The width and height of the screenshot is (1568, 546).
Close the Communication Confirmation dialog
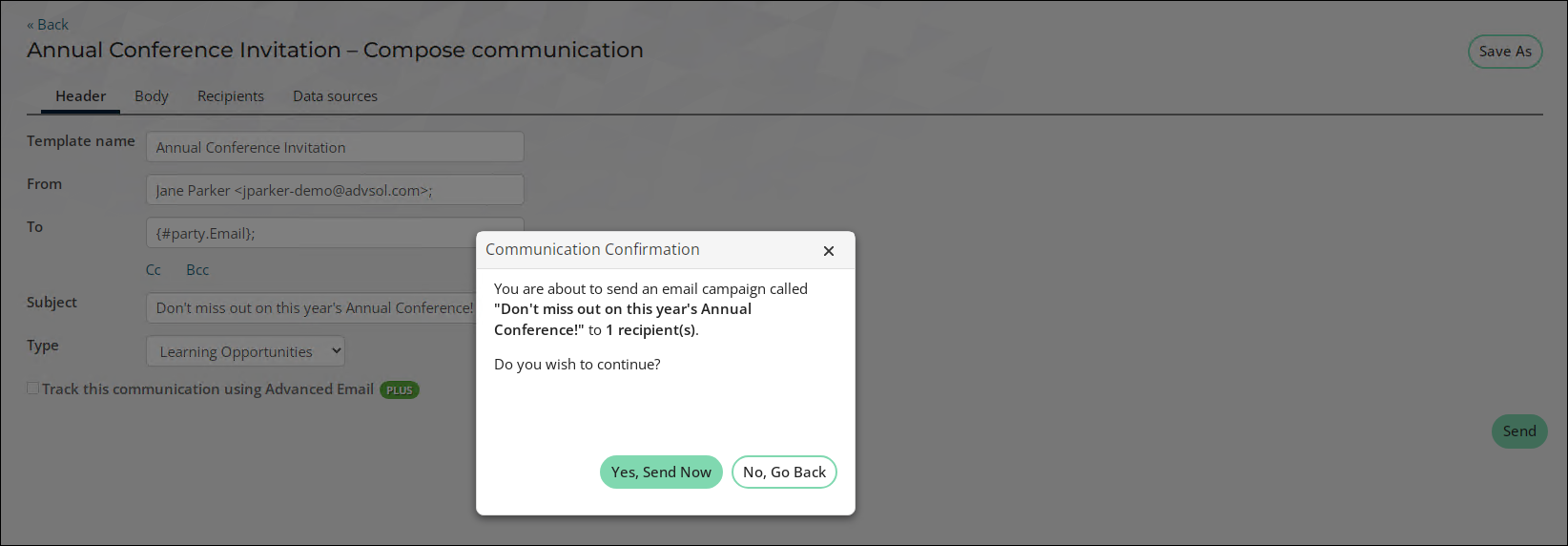pyautogui.click(x=829, y=251)
